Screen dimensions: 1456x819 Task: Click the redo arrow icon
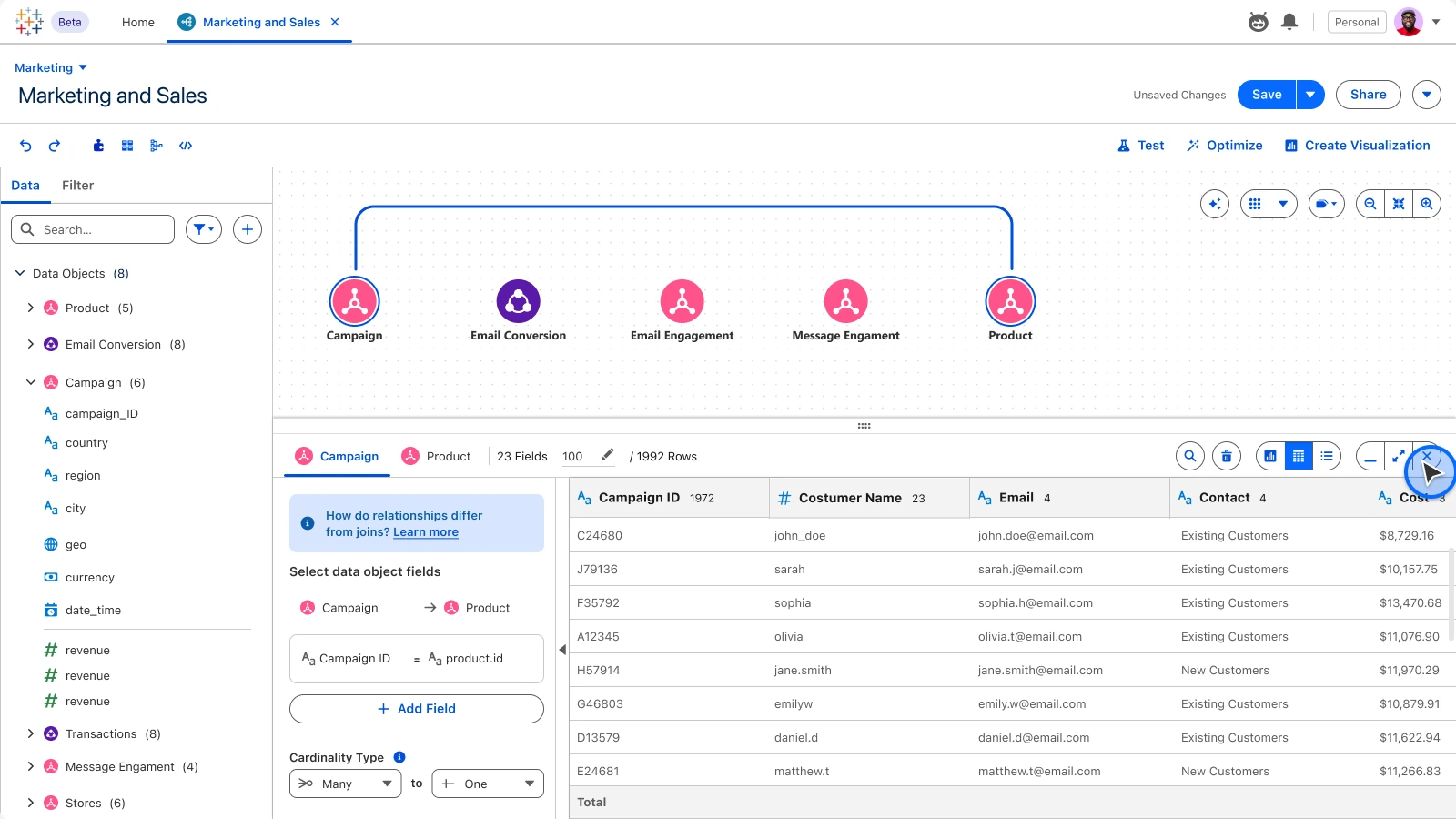[x=55, y=146]
